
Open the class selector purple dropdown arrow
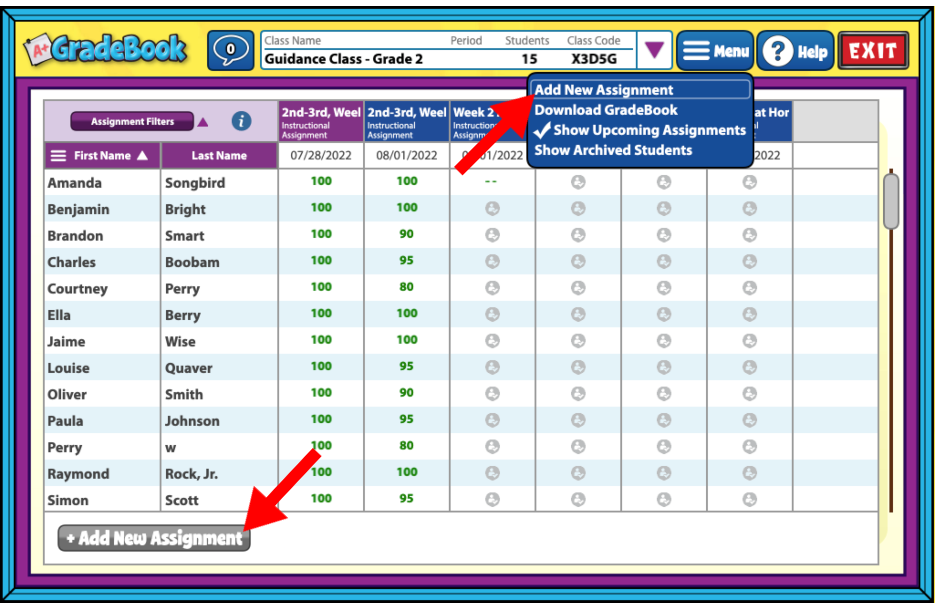coord(654,50)
